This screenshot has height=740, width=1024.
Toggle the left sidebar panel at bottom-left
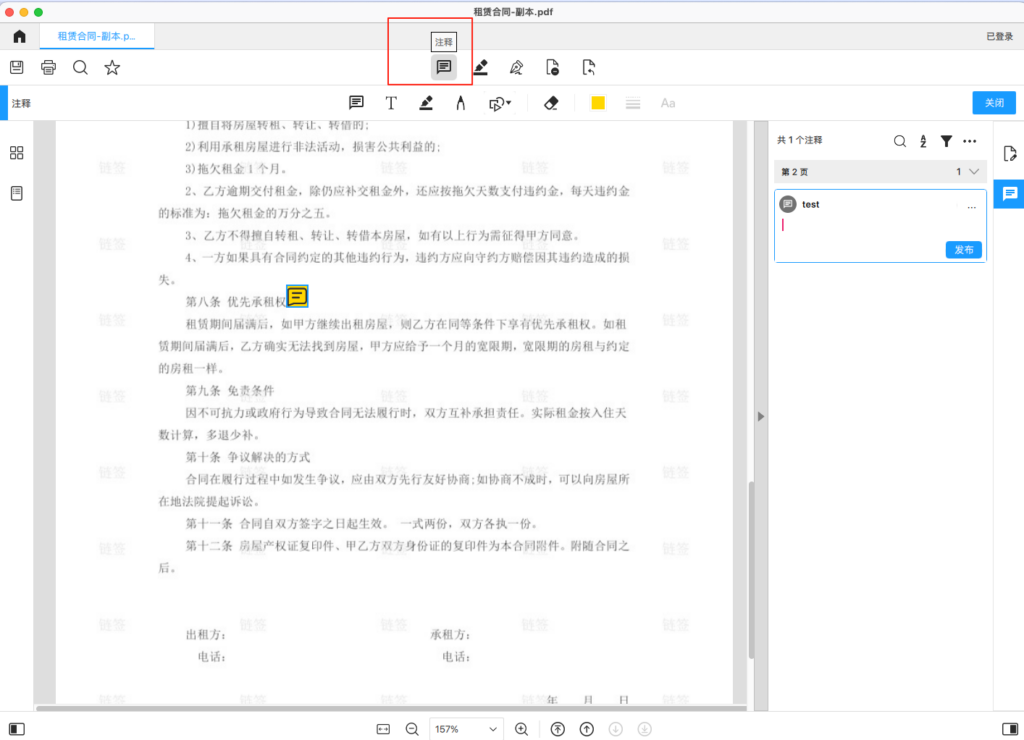click(x=17, y=729)
